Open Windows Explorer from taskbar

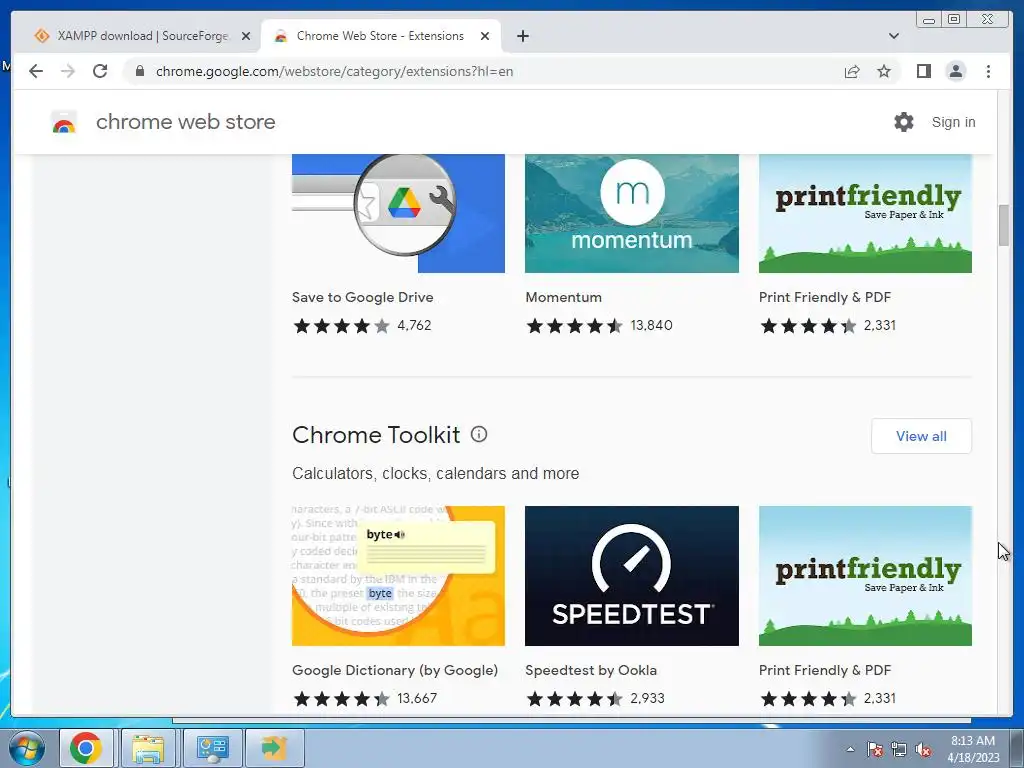(x=148, y=748)
